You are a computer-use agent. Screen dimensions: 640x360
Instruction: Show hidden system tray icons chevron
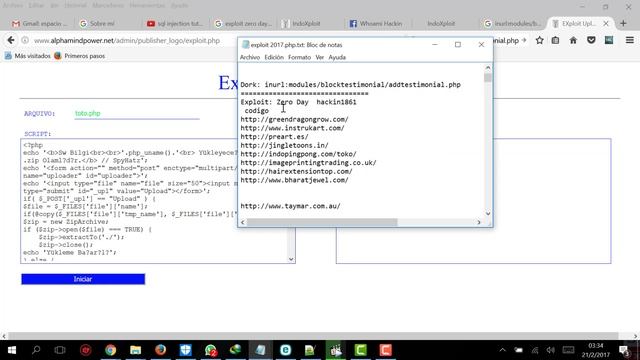(x=502, y=350)
